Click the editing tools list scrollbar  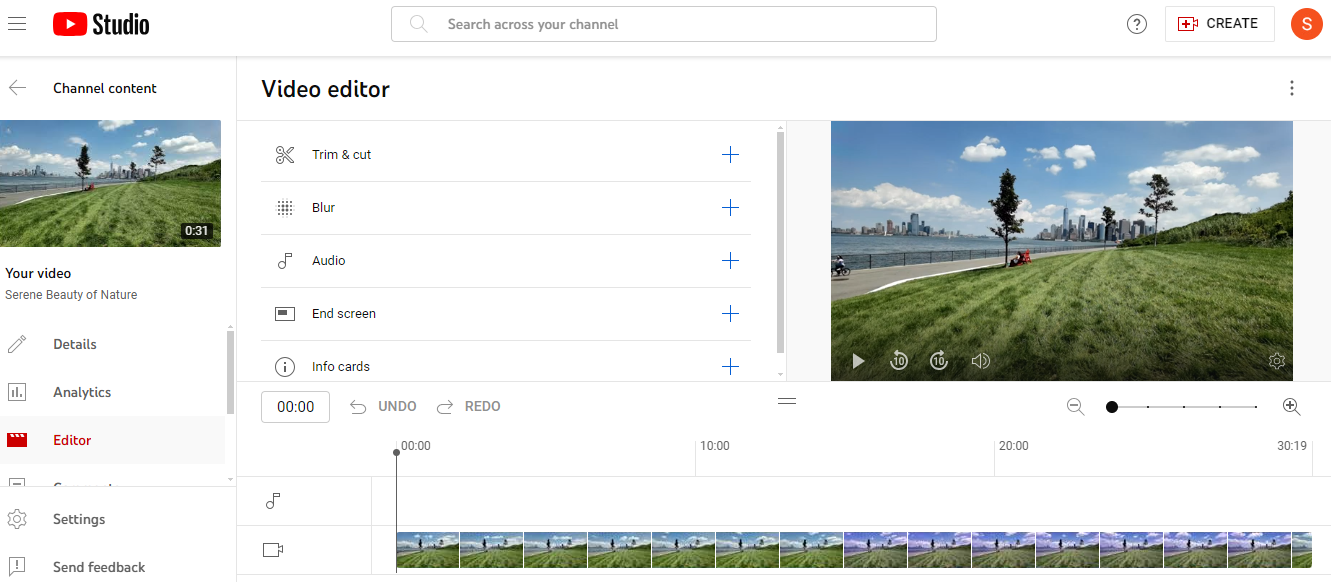[781, 240]
